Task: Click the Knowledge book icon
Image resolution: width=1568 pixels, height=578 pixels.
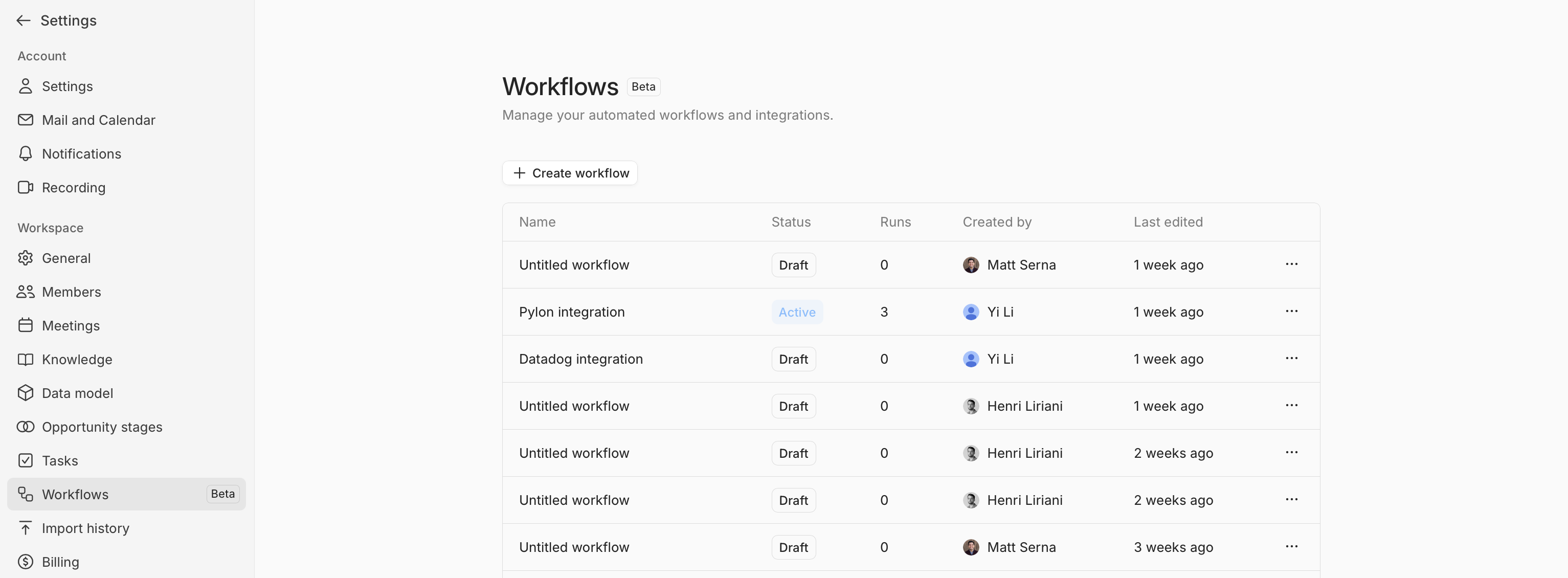Action: [25, 360]
